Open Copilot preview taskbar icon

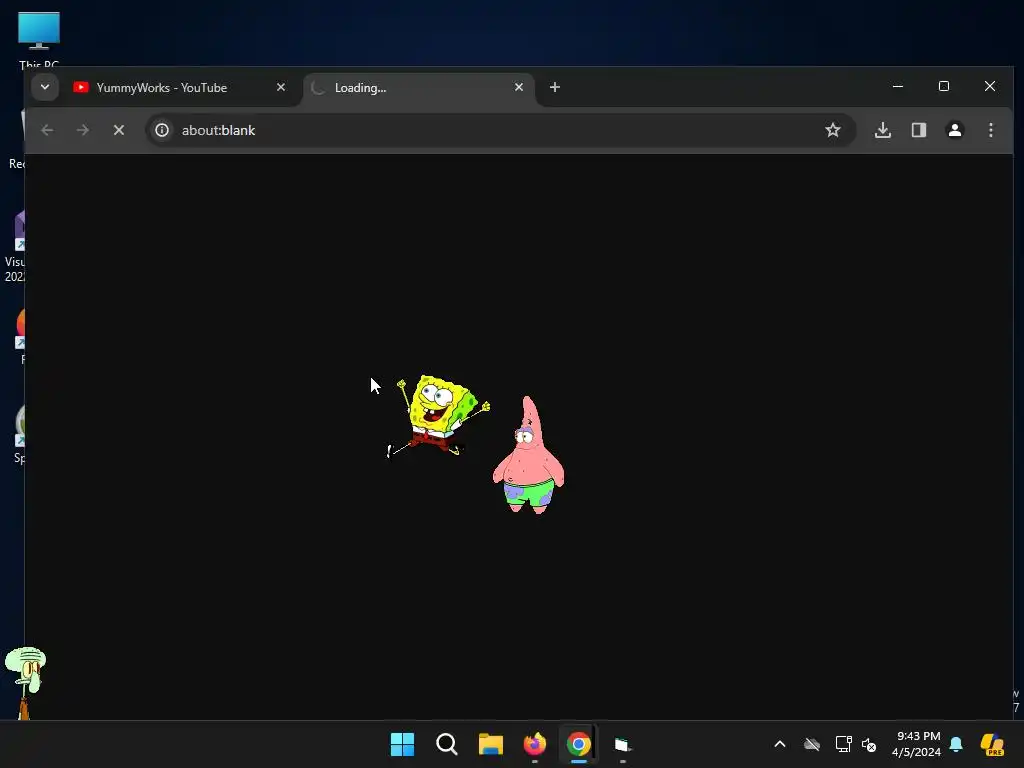click(992, 744)
